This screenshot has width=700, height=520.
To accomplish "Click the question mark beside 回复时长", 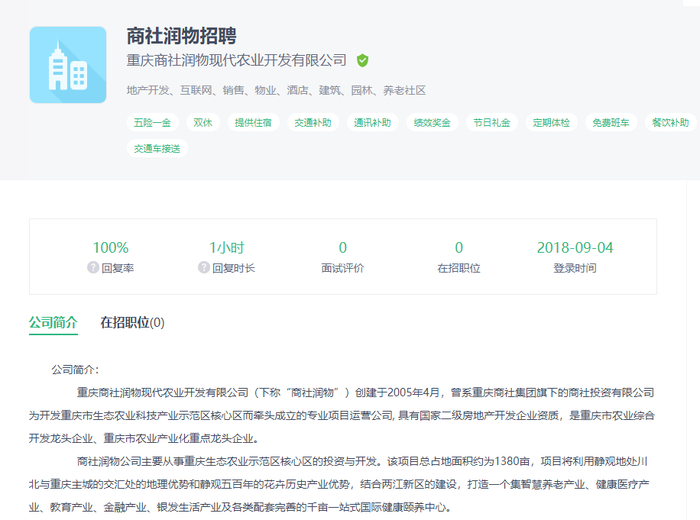I will pos(204,267).
